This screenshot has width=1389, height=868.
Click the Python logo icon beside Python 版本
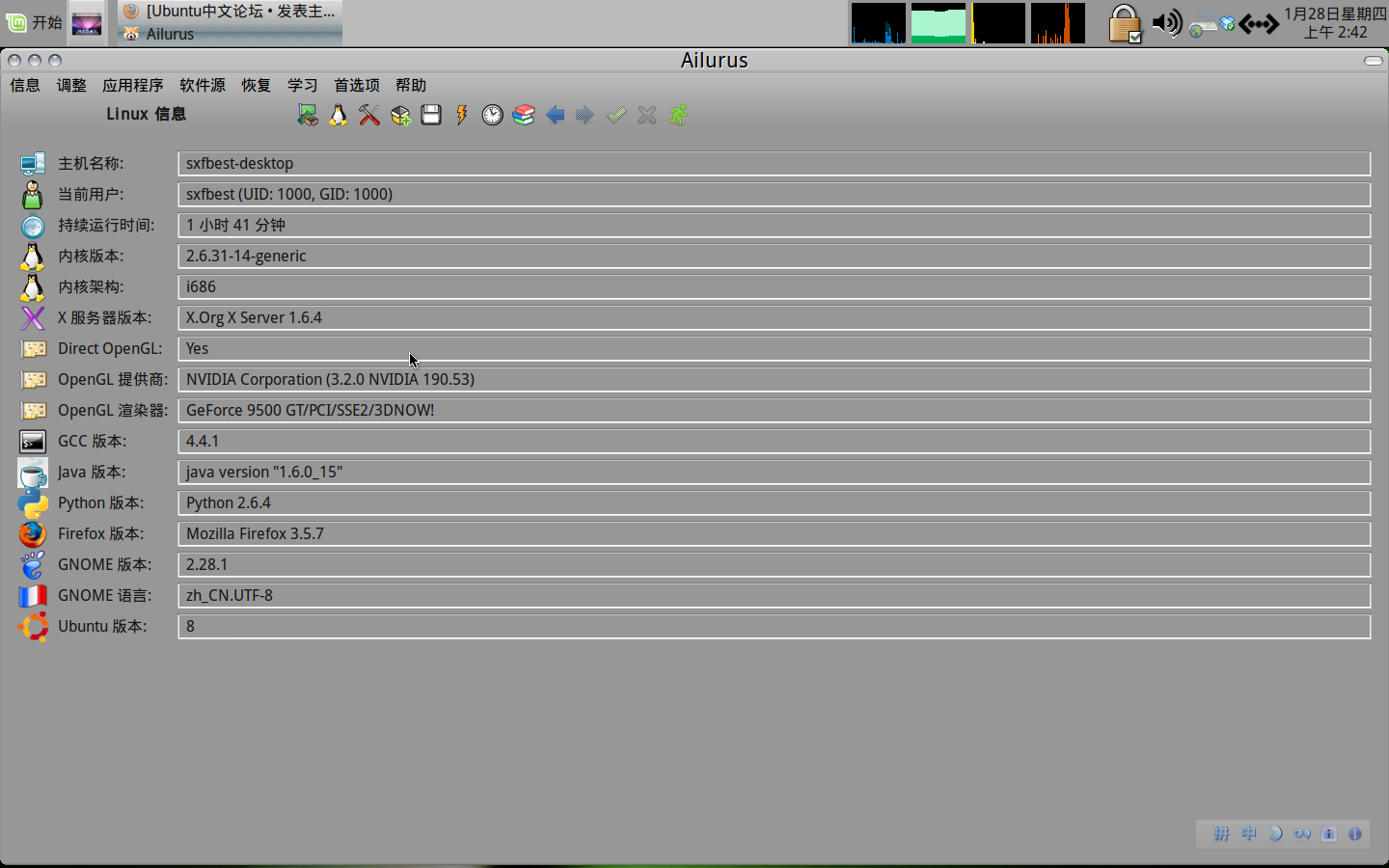(33, 503)
